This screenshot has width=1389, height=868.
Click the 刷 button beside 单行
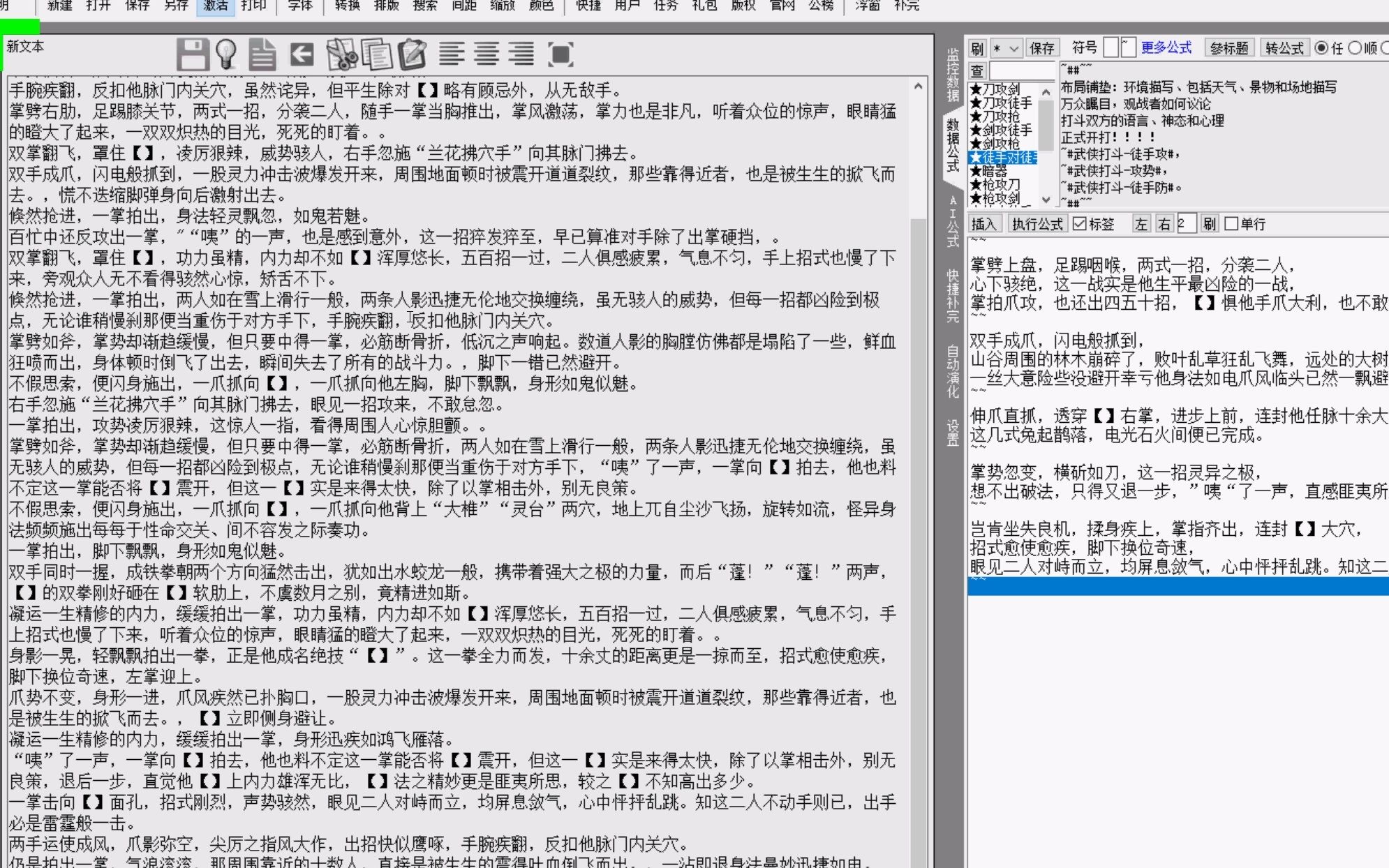(1209, 224)
